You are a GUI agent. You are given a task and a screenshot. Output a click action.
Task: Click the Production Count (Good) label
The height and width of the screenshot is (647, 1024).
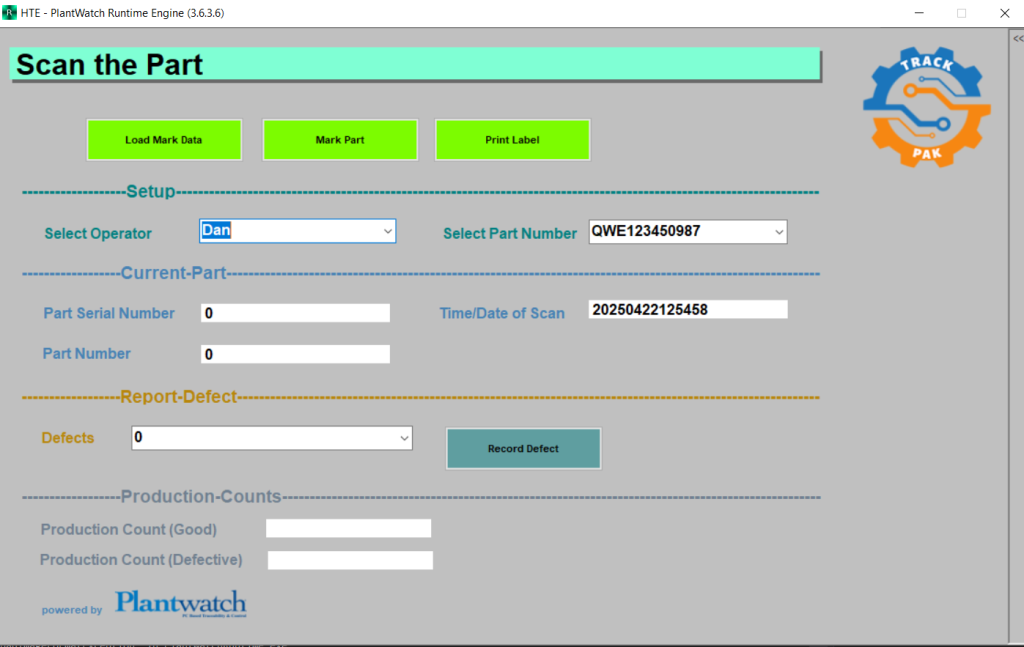[129, 529]
